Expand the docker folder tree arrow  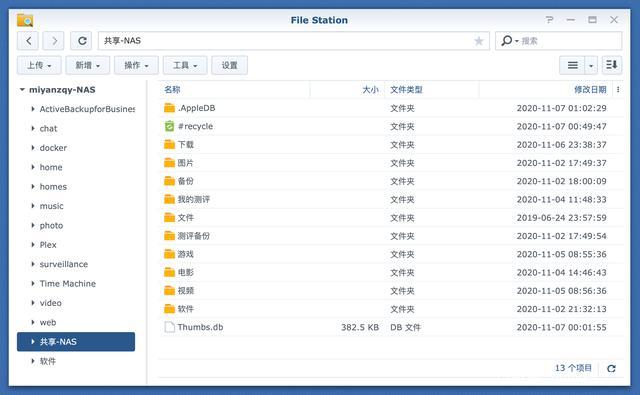point(33,148)
